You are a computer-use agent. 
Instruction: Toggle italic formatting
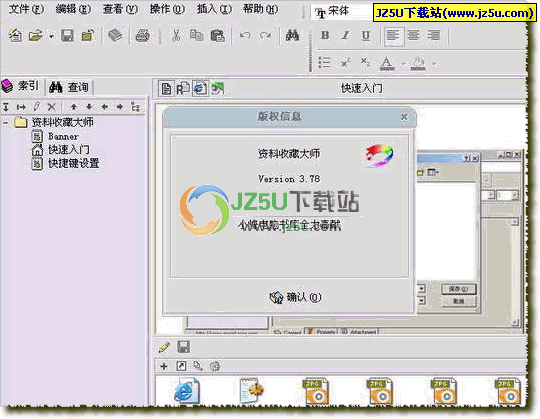pos(345,35)
